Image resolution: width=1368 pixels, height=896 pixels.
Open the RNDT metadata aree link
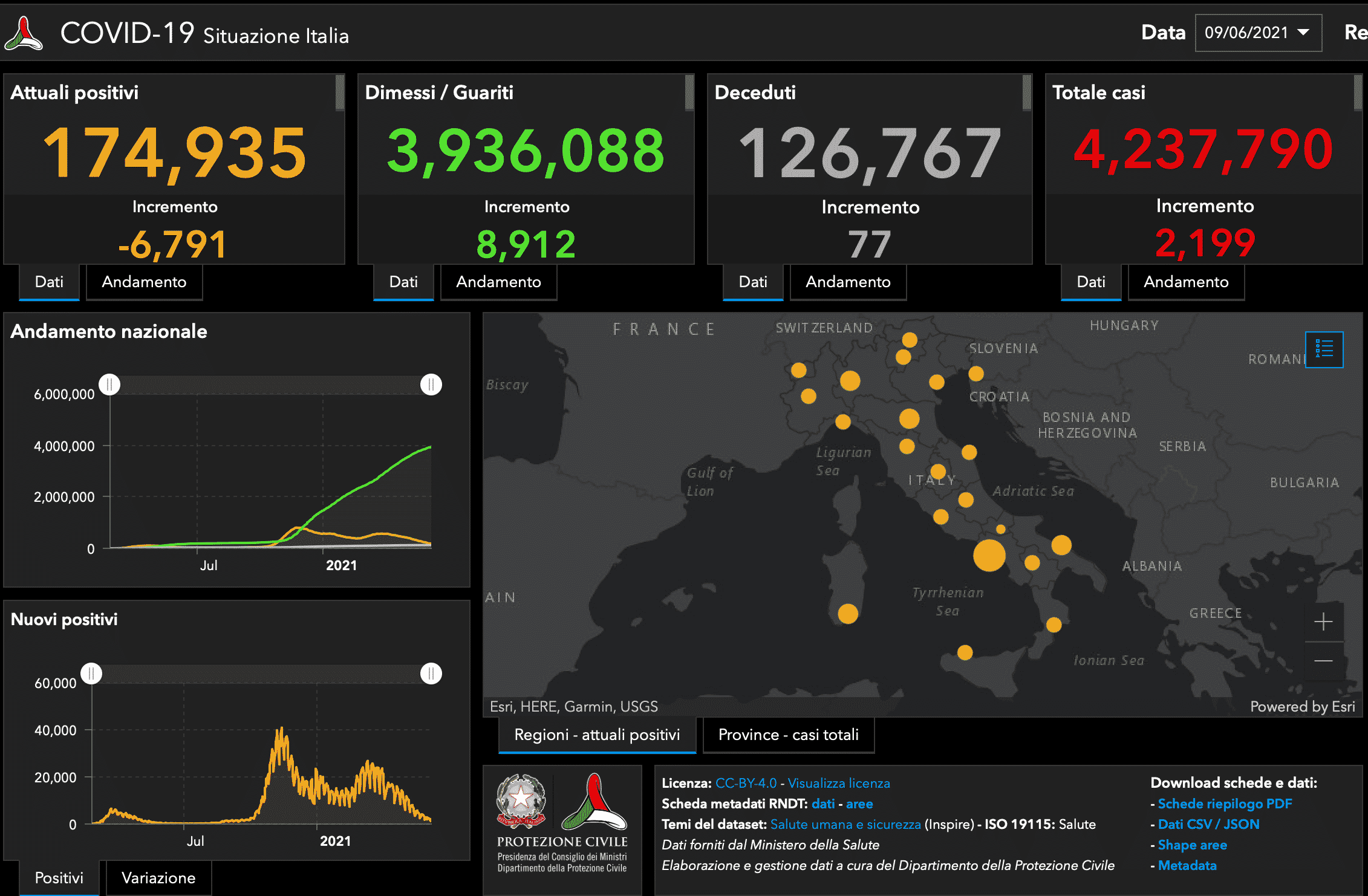click(x=859, y=804)
